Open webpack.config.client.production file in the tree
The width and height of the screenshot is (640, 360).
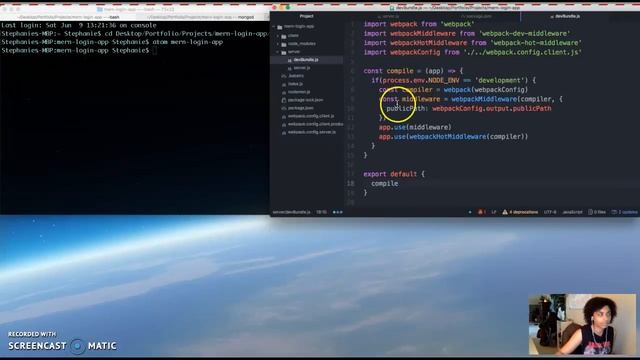click(x=315, y=124)
